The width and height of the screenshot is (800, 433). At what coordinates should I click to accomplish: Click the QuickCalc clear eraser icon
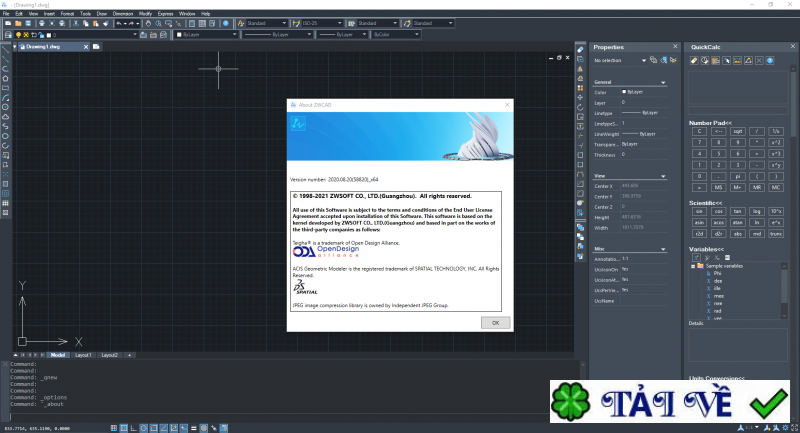694,60
